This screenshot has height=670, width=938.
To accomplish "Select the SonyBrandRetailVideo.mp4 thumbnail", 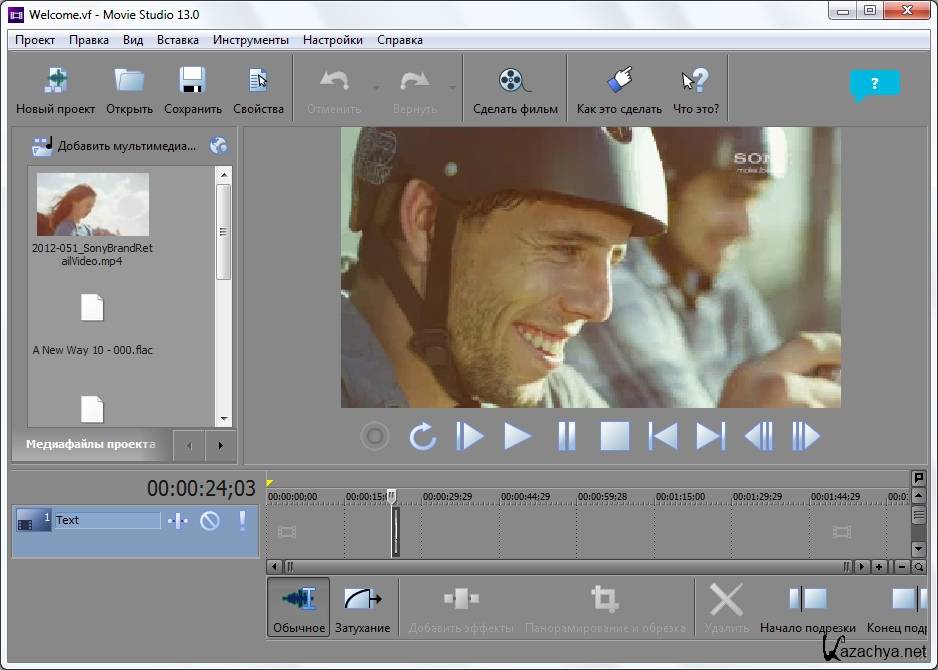I will click(x=92, y=204).
